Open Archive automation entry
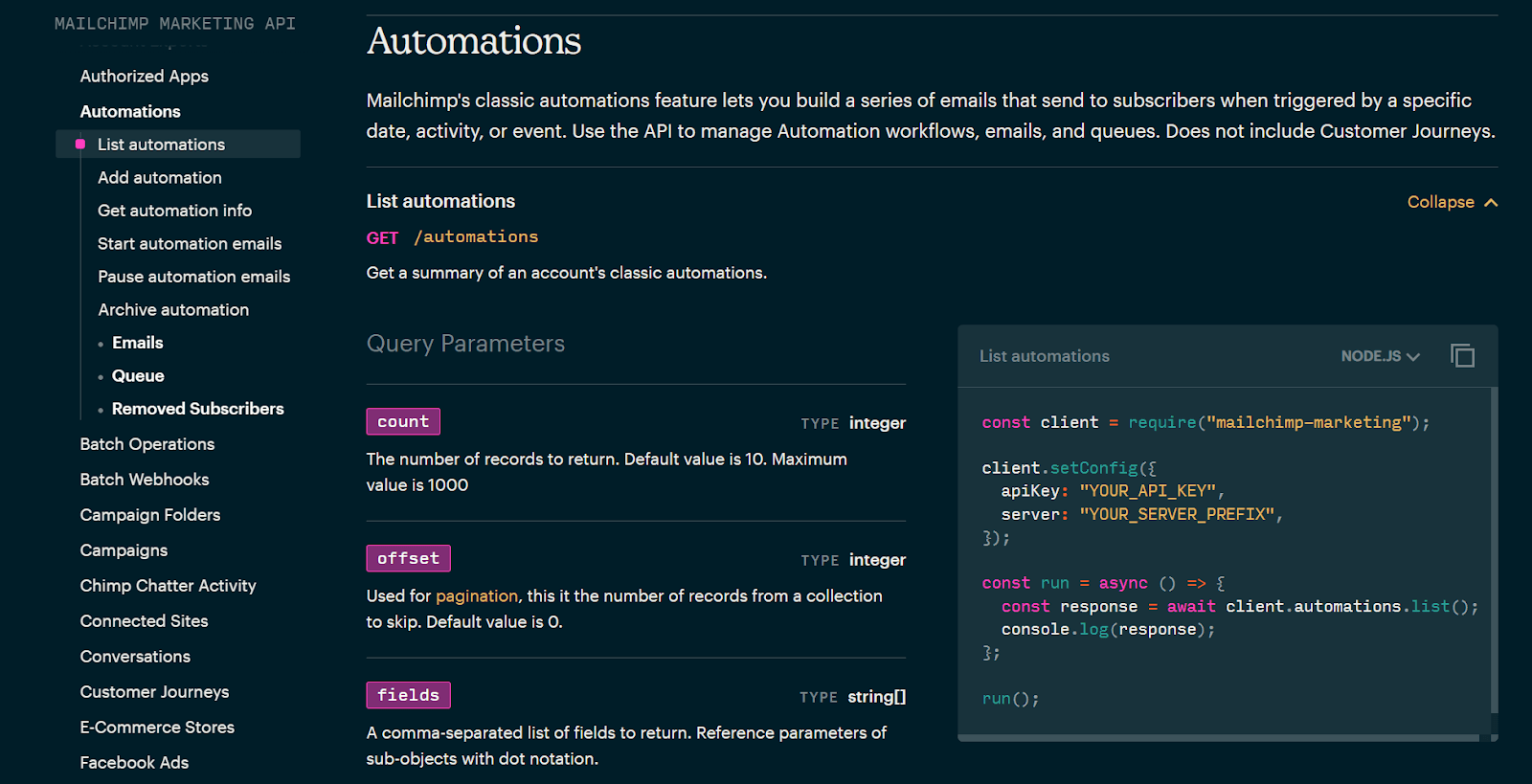 click(x=173, y=310)
